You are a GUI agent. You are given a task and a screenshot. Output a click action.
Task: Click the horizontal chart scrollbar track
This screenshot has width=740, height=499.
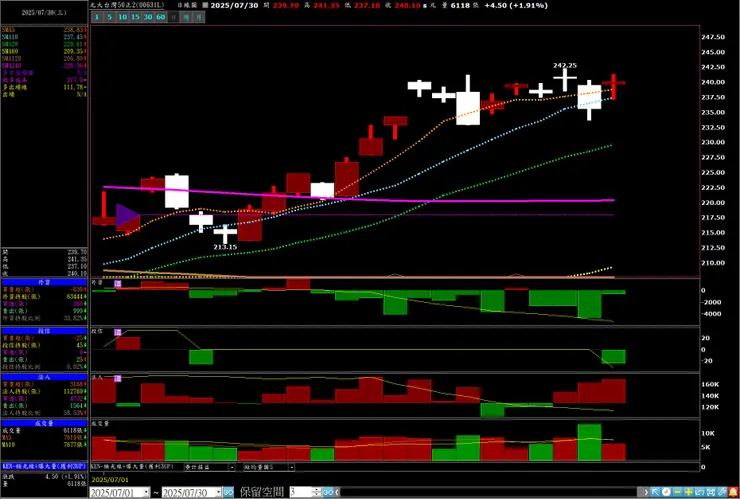click(x=491, y=492)
